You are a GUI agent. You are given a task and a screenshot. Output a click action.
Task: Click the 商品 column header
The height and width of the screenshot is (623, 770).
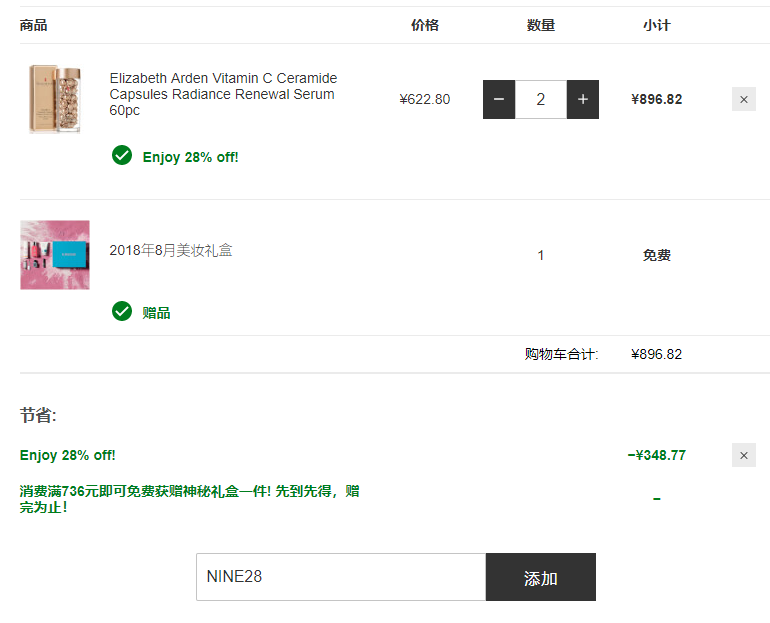click(33, 25)
